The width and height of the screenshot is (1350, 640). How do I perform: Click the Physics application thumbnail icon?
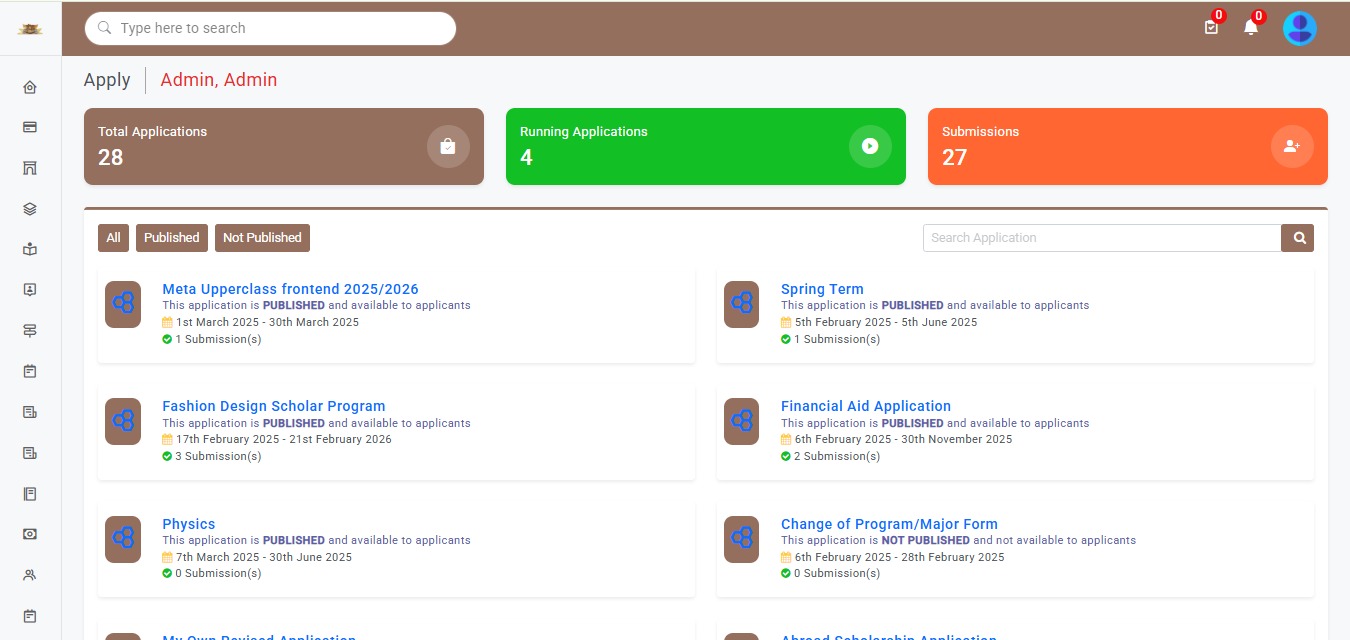[x=123, y=539]
